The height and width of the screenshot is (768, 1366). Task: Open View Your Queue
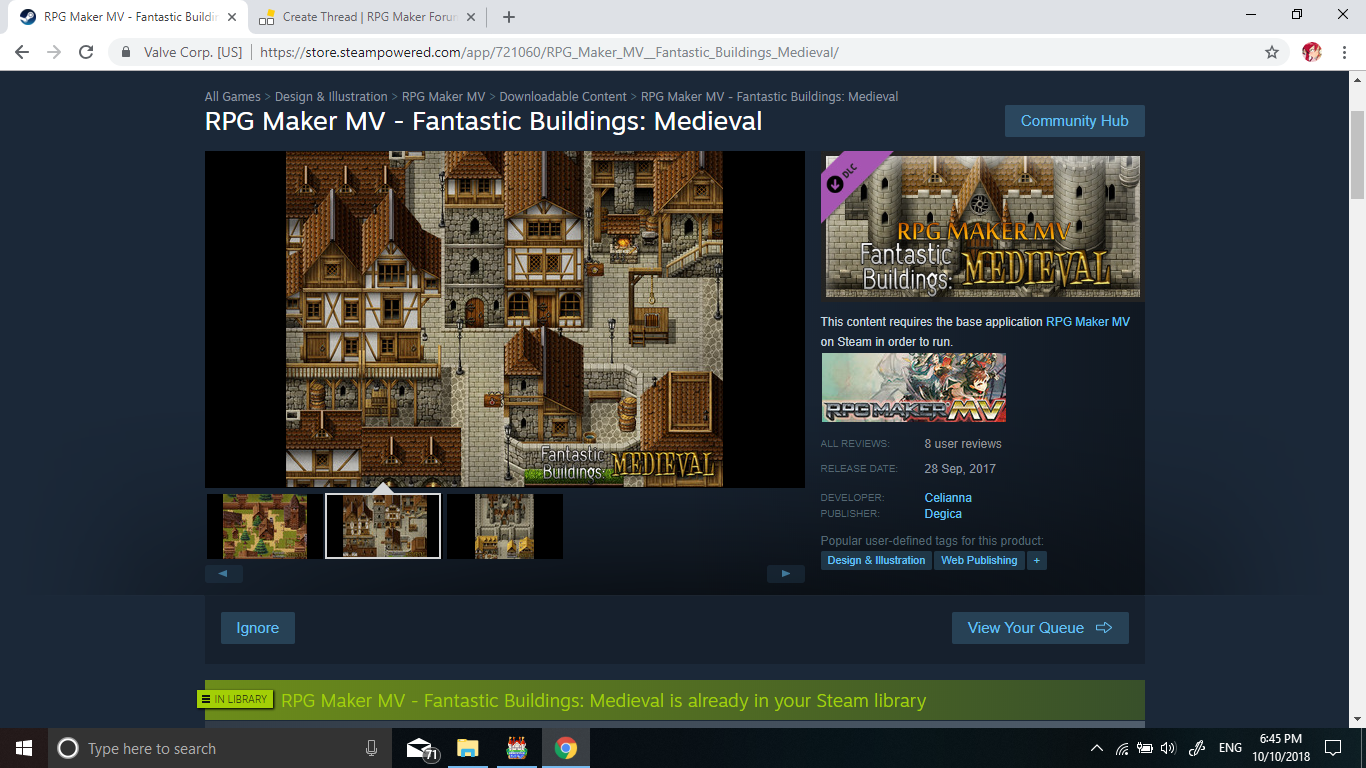tap(1040, 628)
